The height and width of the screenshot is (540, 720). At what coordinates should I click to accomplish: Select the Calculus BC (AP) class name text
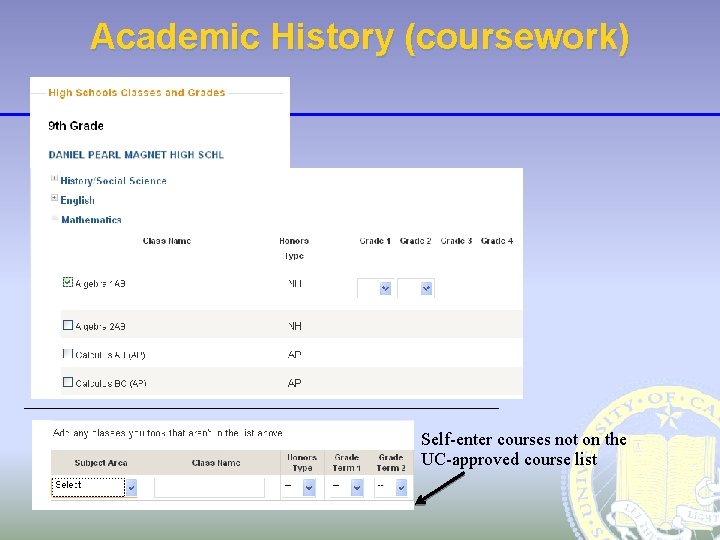click(x=111, y=383)
